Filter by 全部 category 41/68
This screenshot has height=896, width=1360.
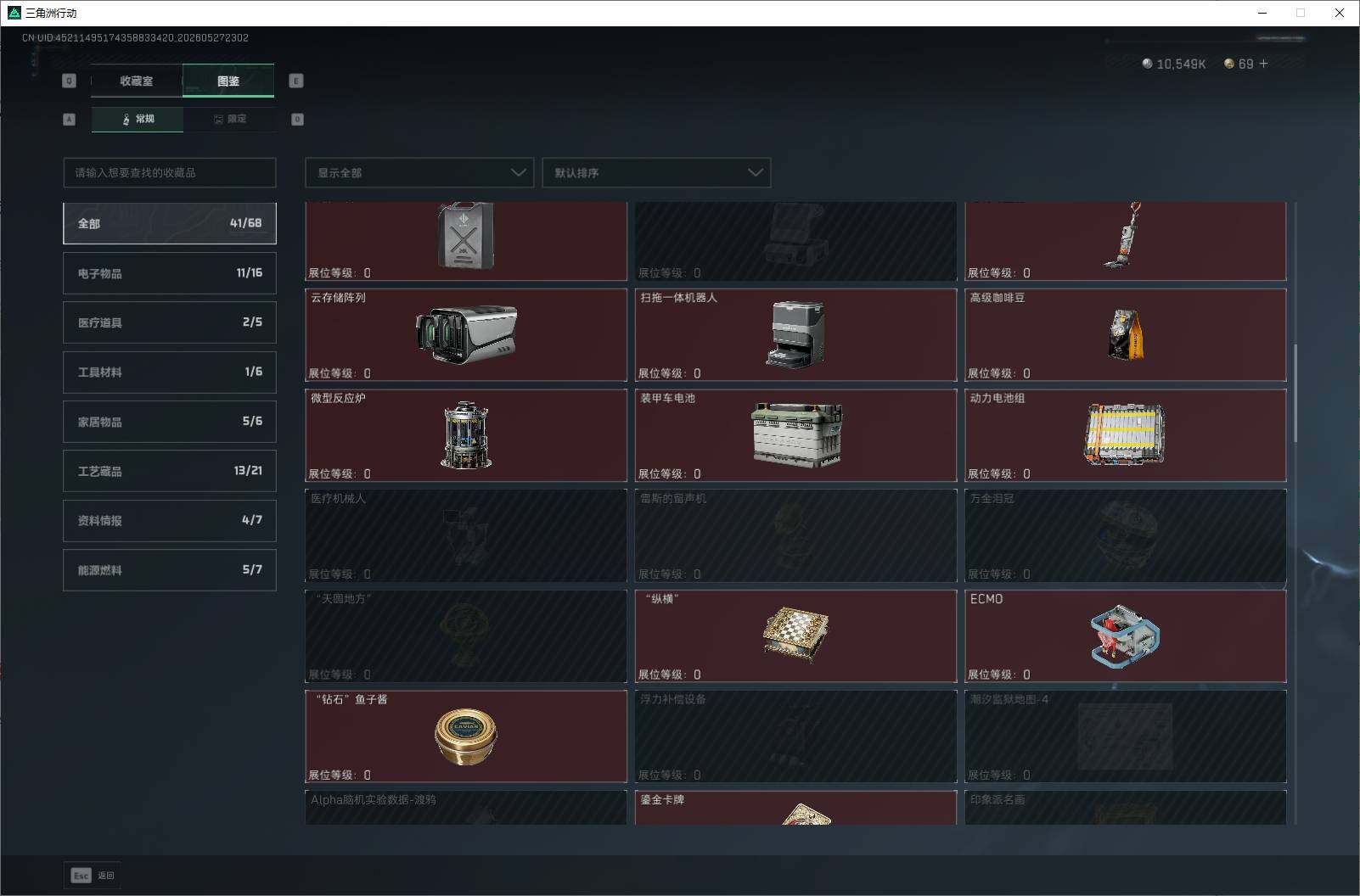tap(170, 223)
